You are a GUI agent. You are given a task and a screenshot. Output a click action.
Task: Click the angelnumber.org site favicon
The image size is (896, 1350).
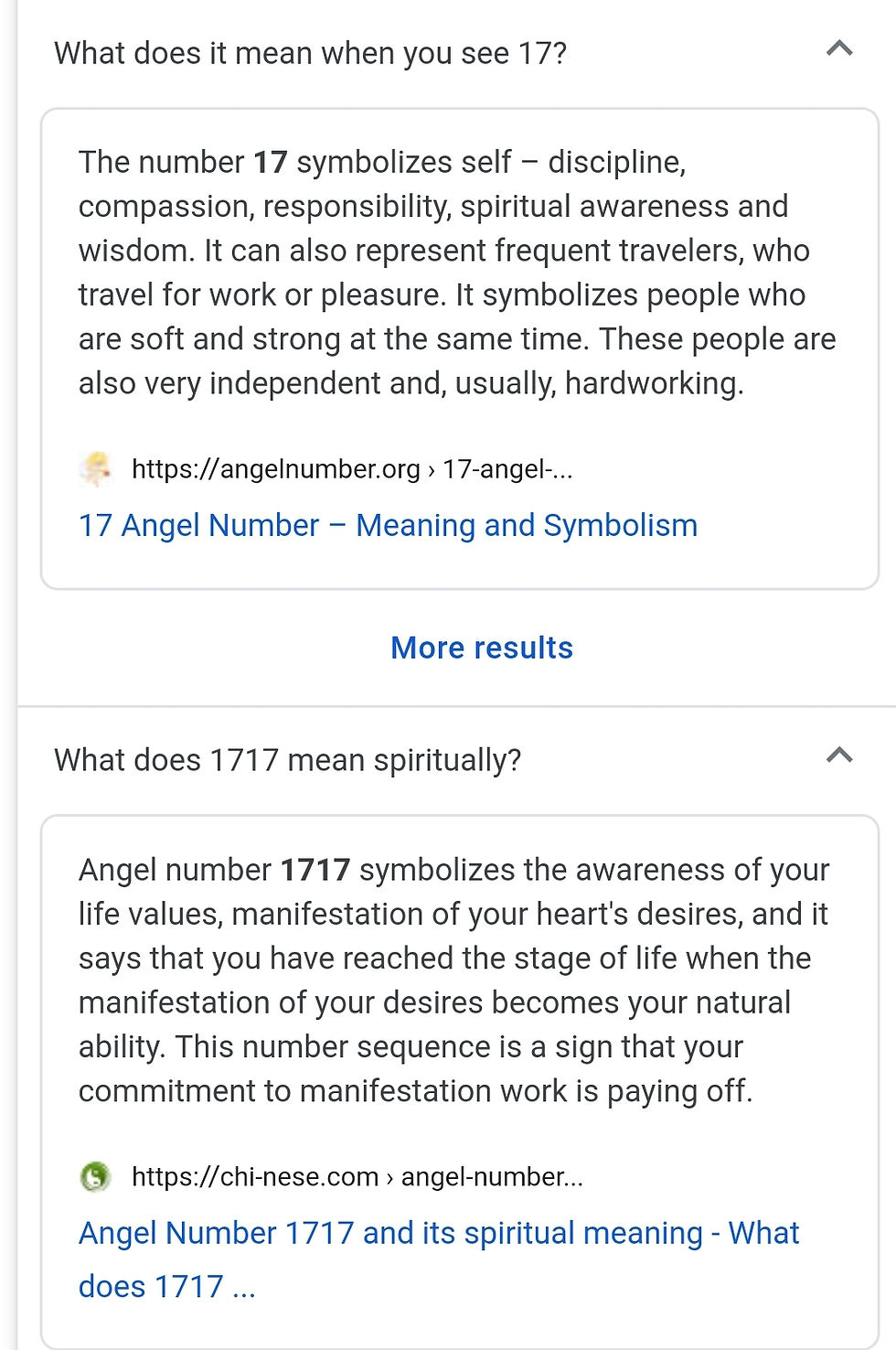[x=95, y=468]
